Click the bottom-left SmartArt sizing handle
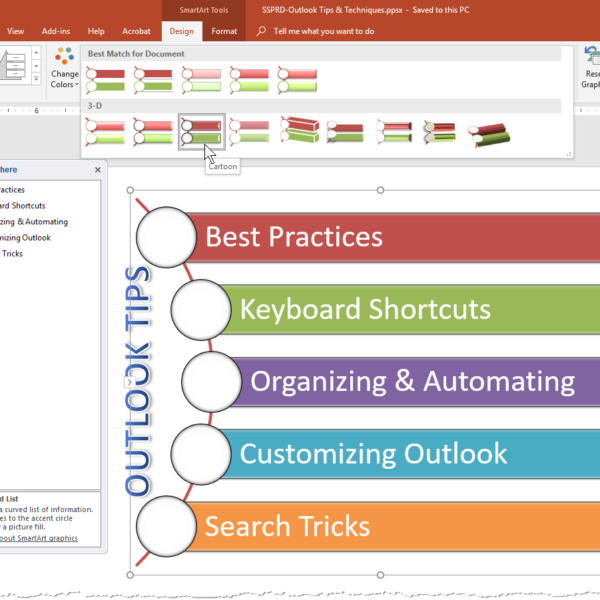 (130, 575)
